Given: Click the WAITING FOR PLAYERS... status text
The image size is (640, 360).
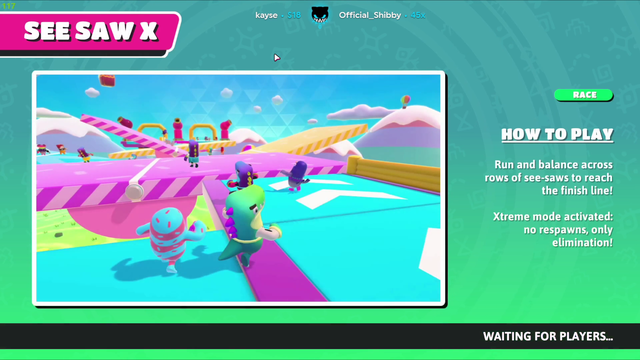Looking at the screenshot, I should click(x=548, y=336).
